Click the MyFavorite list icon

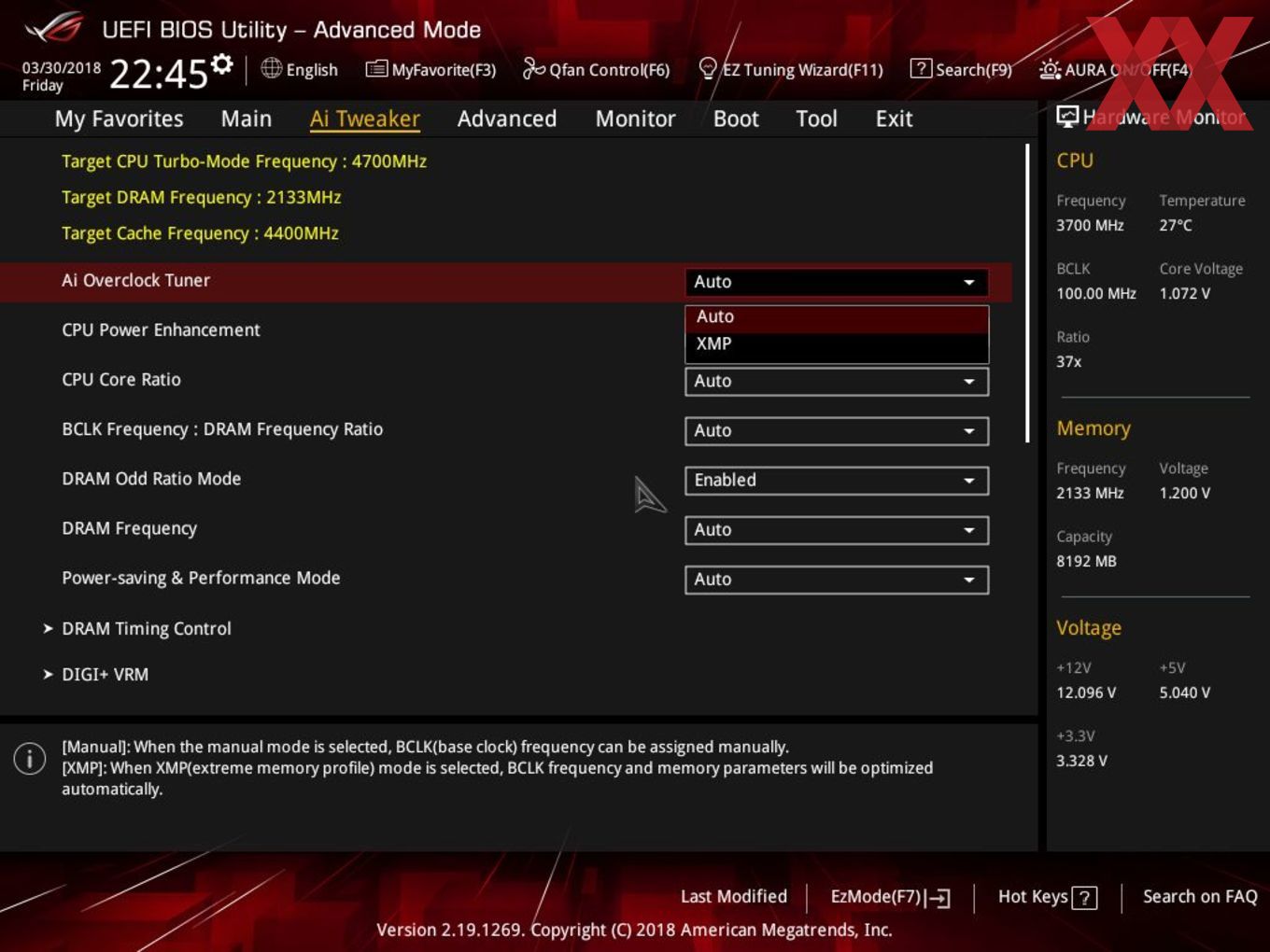tap(376, 69)
